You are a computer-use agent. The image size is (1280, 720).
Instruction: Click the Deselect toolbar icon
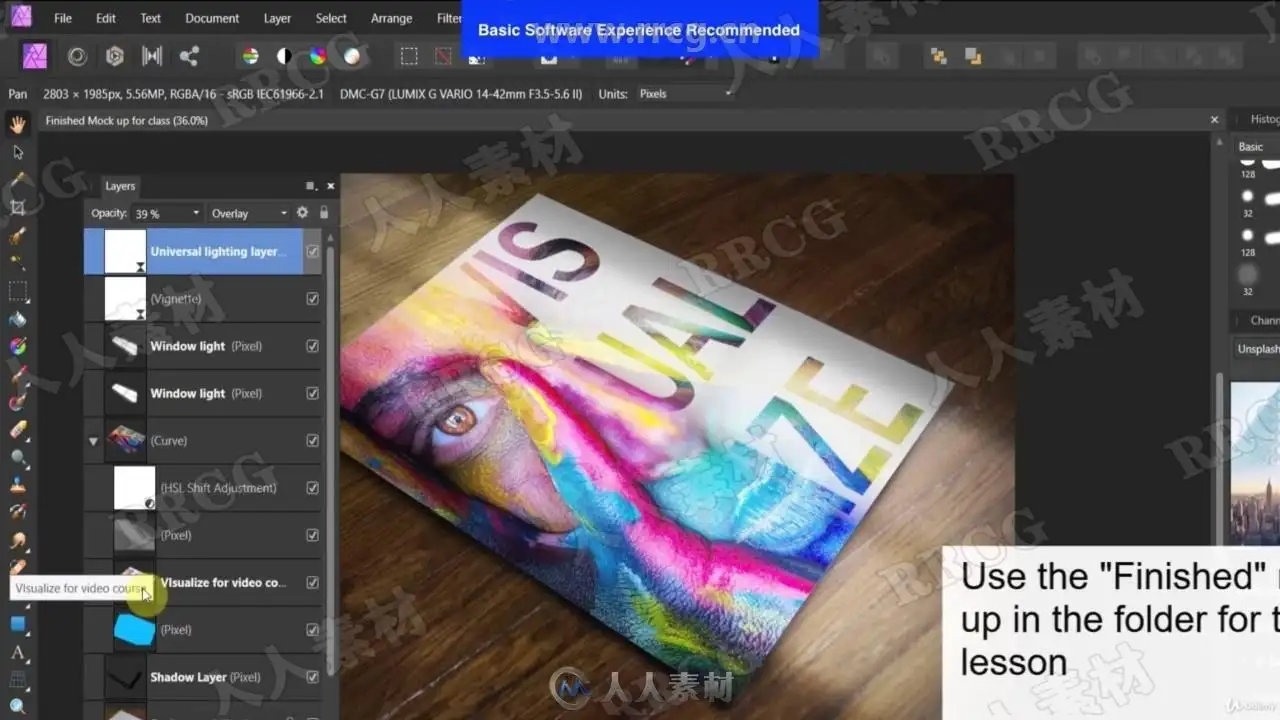coord(443,56)
